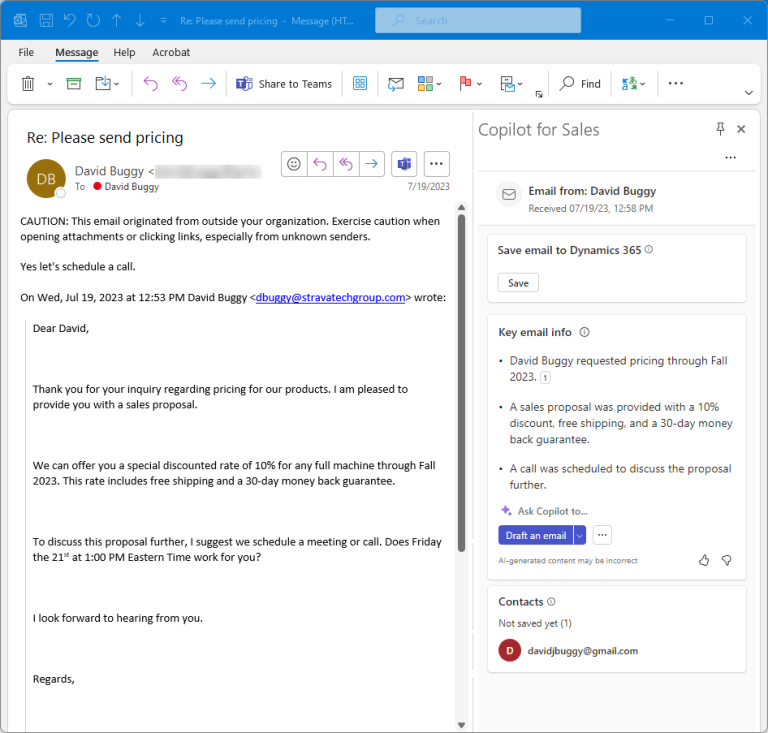This screenshot has width=768, height=733.
Task: Click ribbon Reply All icon
Action: point(179,84)
